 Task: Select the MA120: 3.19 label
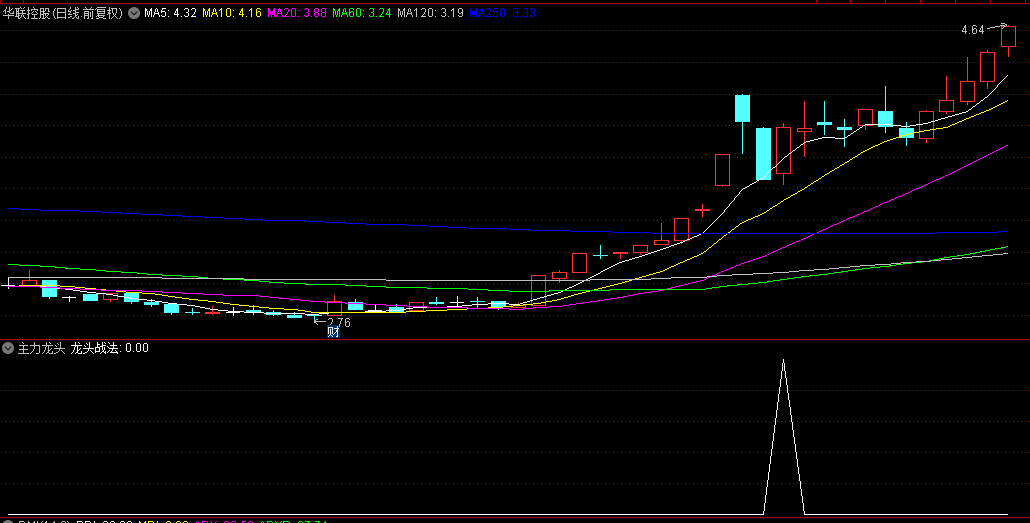pos(430,13)
